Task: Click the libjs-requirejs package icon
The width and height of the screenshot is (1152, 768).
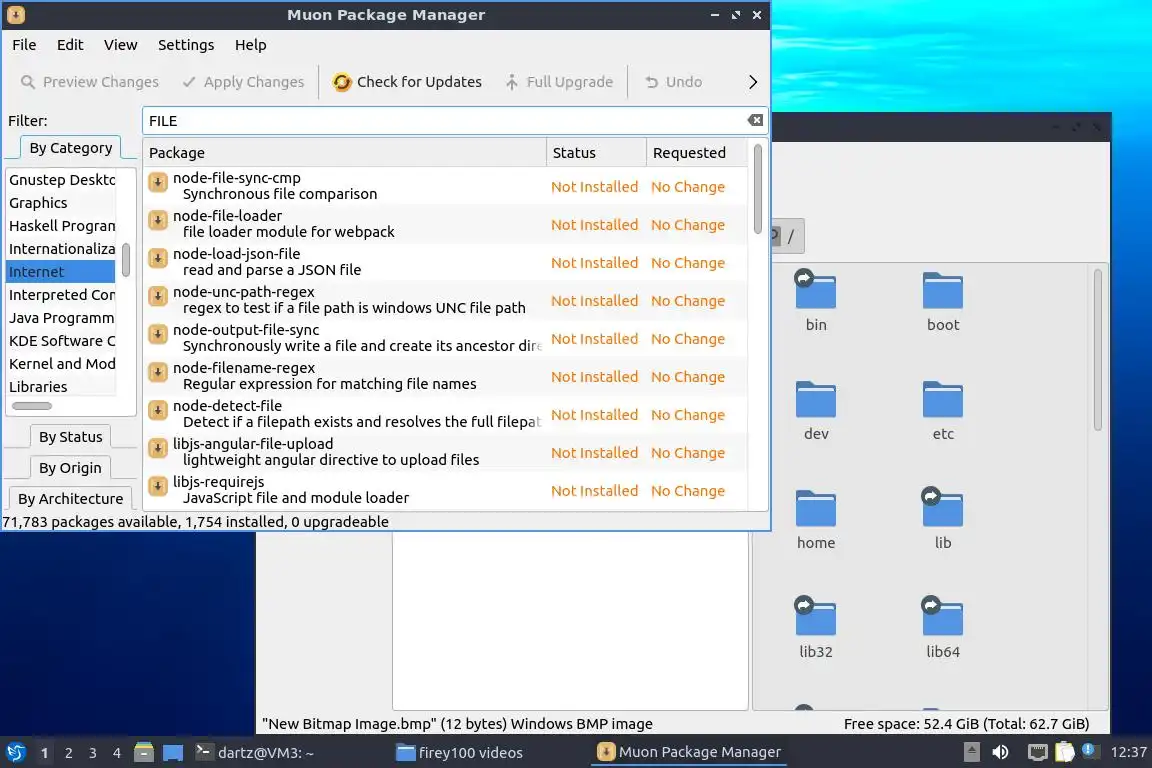Action: point(158,487)
